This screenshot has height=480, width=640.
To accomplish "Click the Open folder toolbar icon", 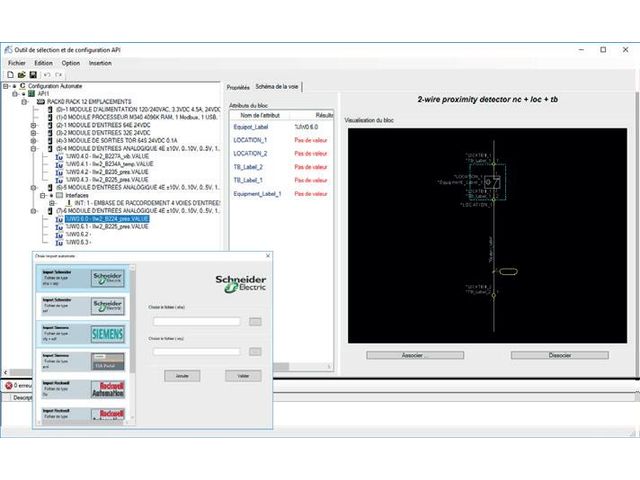I will click(20, 75).
